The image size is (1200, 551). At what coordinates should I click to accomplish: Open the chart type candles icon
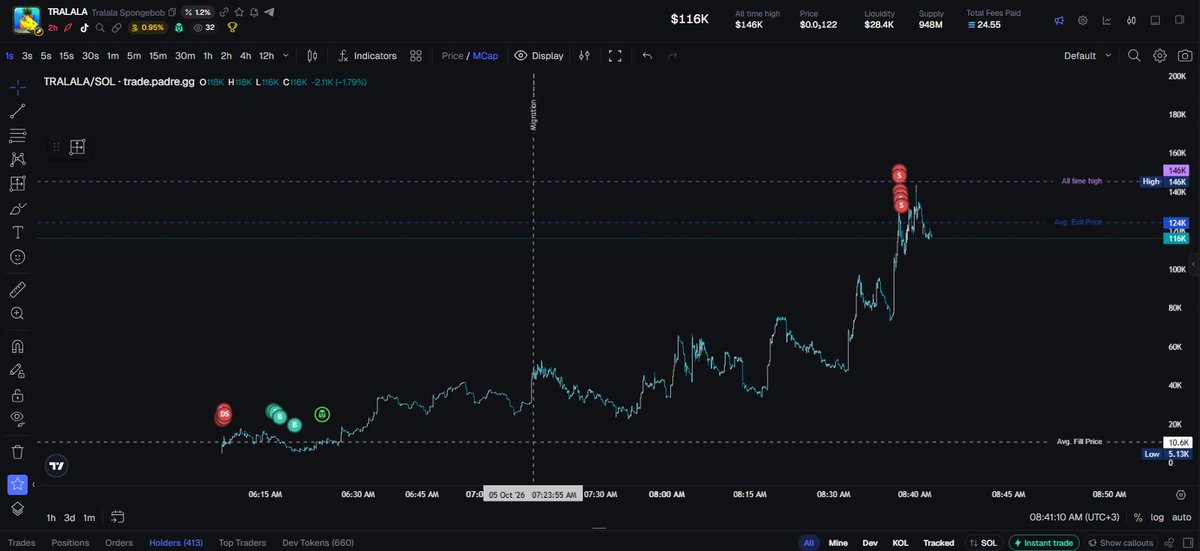point(312,56)
